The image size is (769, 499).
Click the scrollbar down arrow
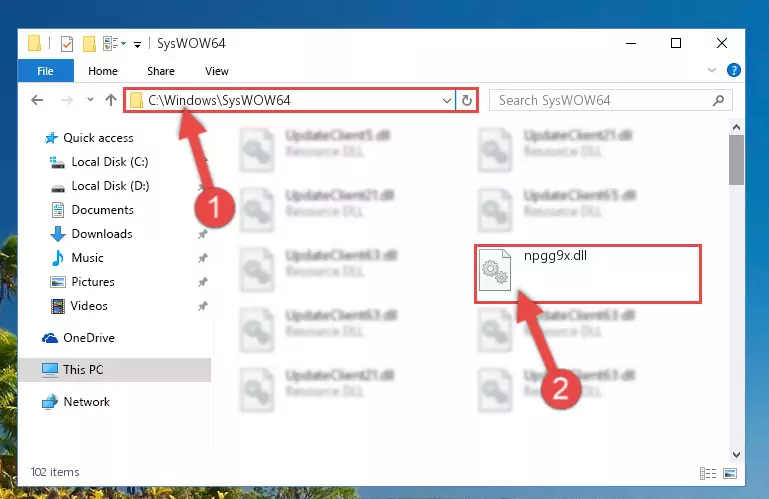(x=736, y=455)
